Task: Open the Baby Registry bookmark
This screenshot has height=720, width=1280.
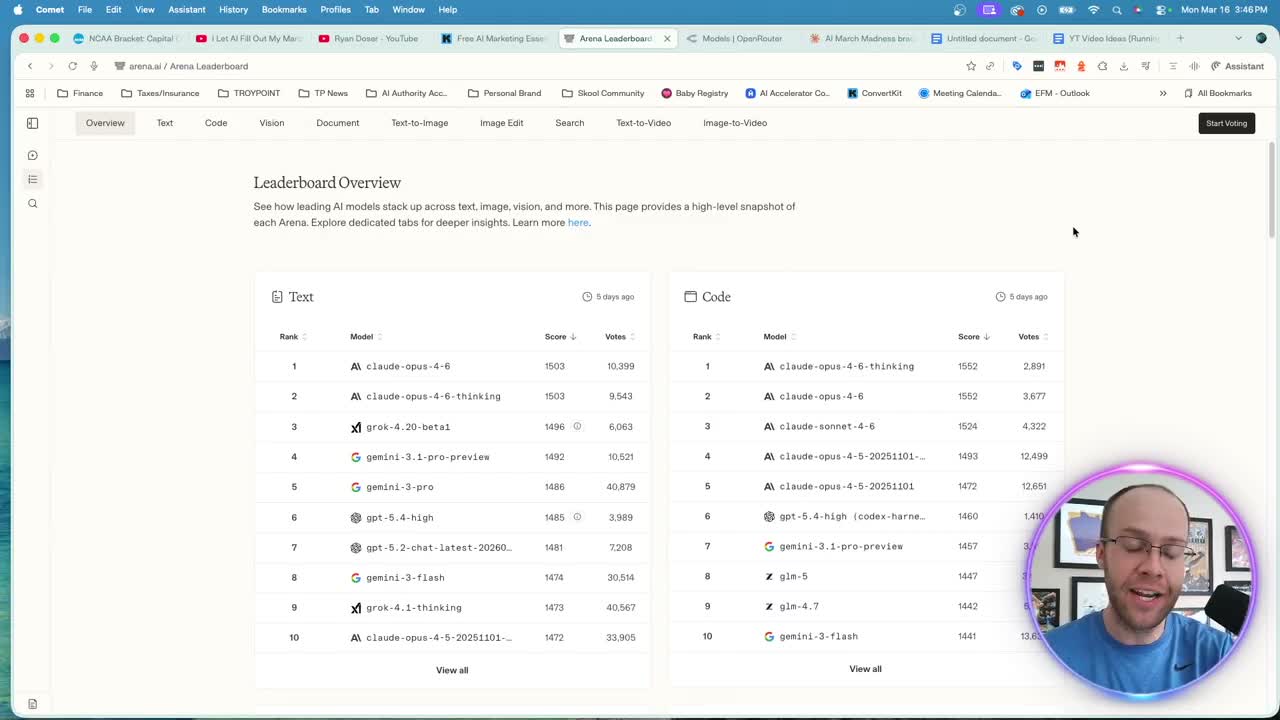Action: click(x=694, y=93)
